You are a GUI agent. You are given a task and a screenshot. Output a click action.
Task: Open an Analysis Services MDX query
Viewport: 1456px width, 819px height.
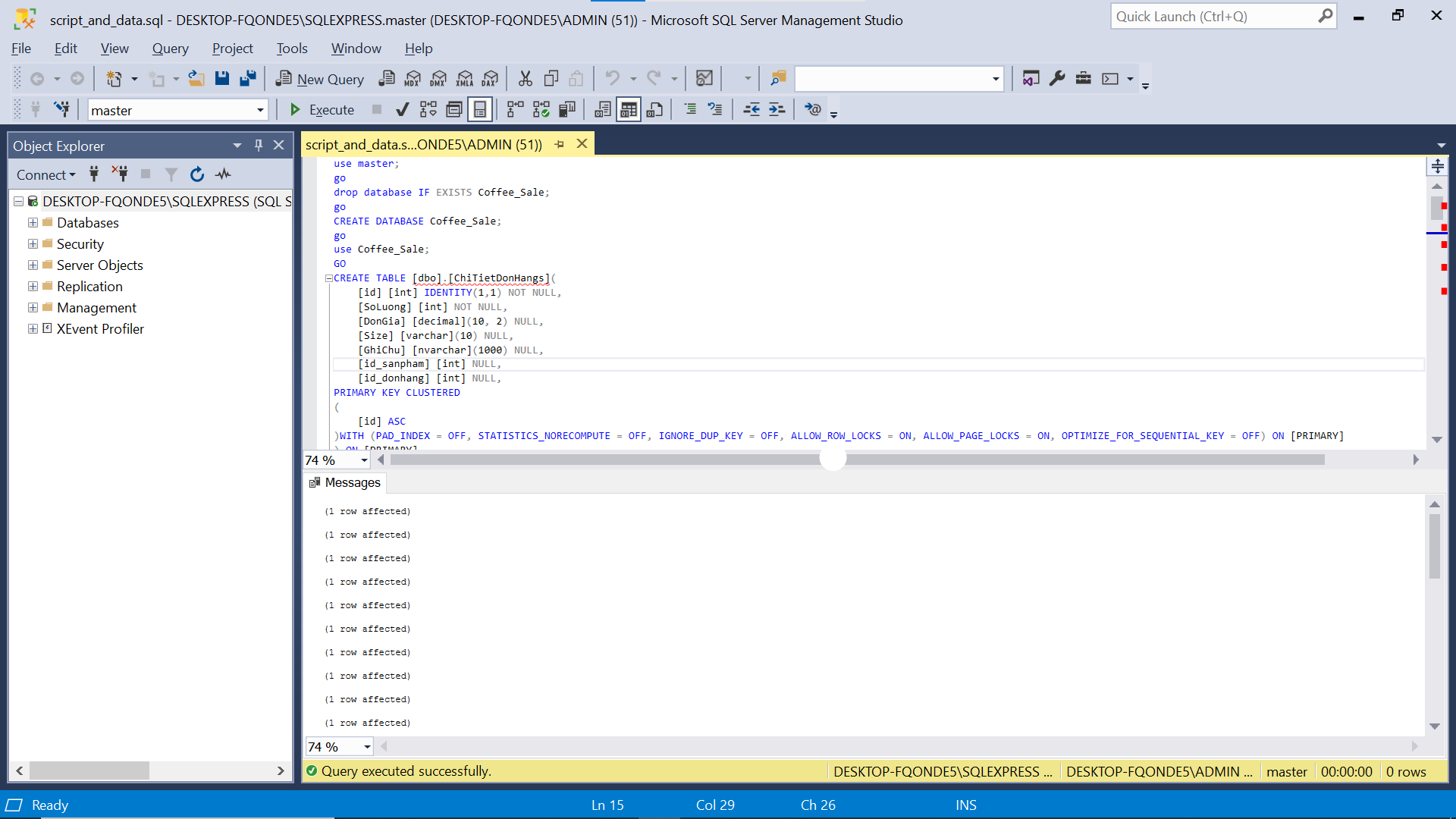(x=413, y=78)
